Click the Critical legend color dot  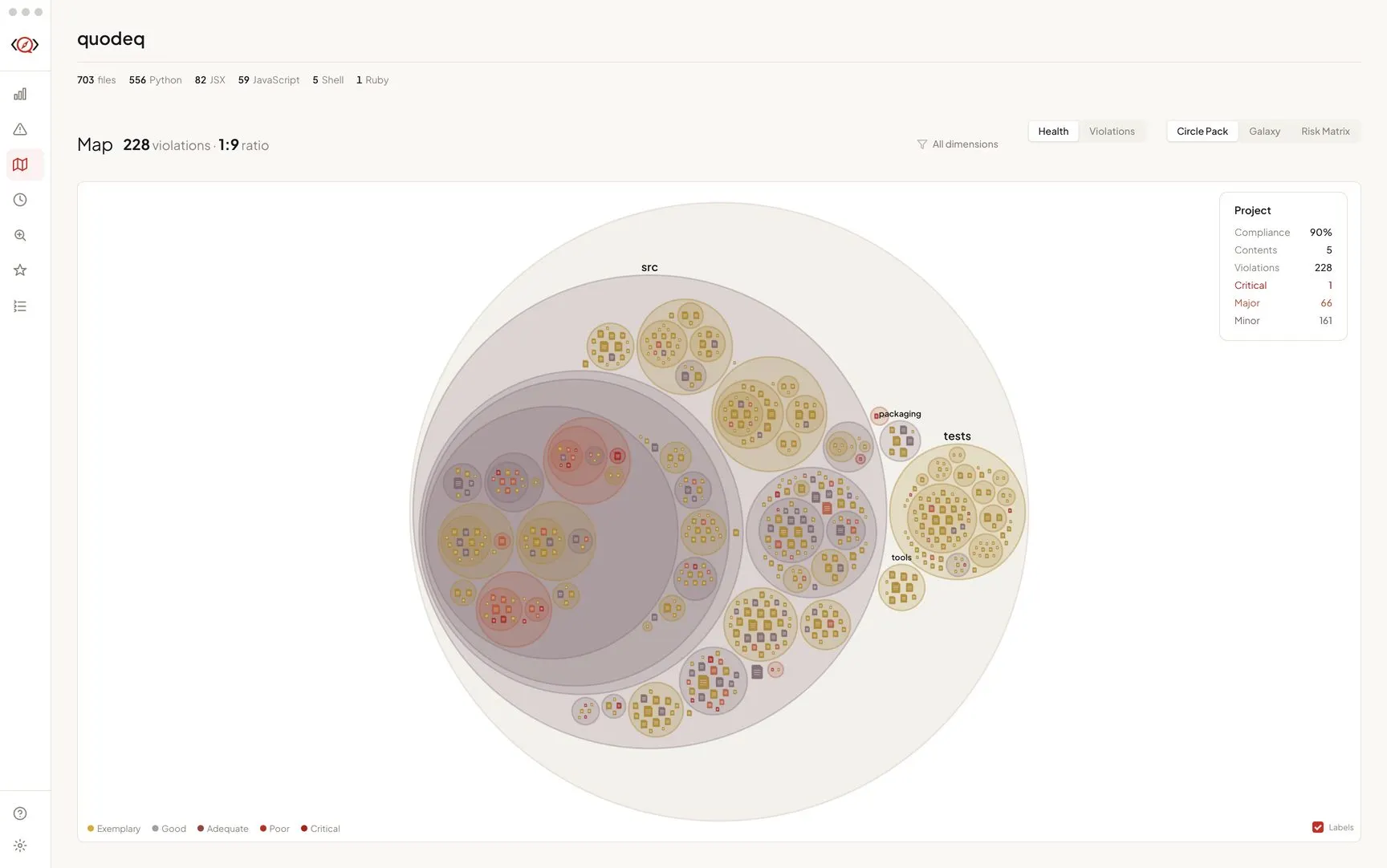point(304,829)
